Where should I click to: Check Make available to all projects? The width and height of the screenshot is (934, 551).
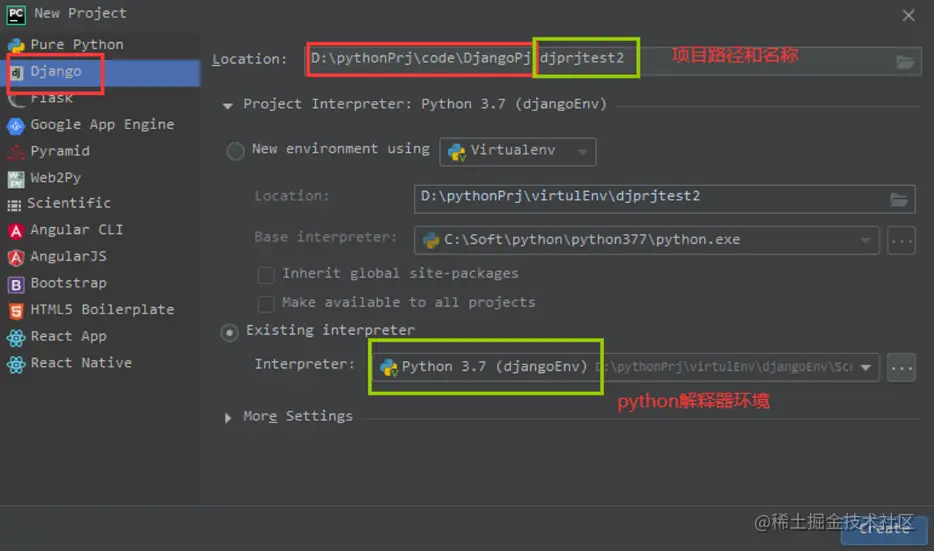click(266, 304)
